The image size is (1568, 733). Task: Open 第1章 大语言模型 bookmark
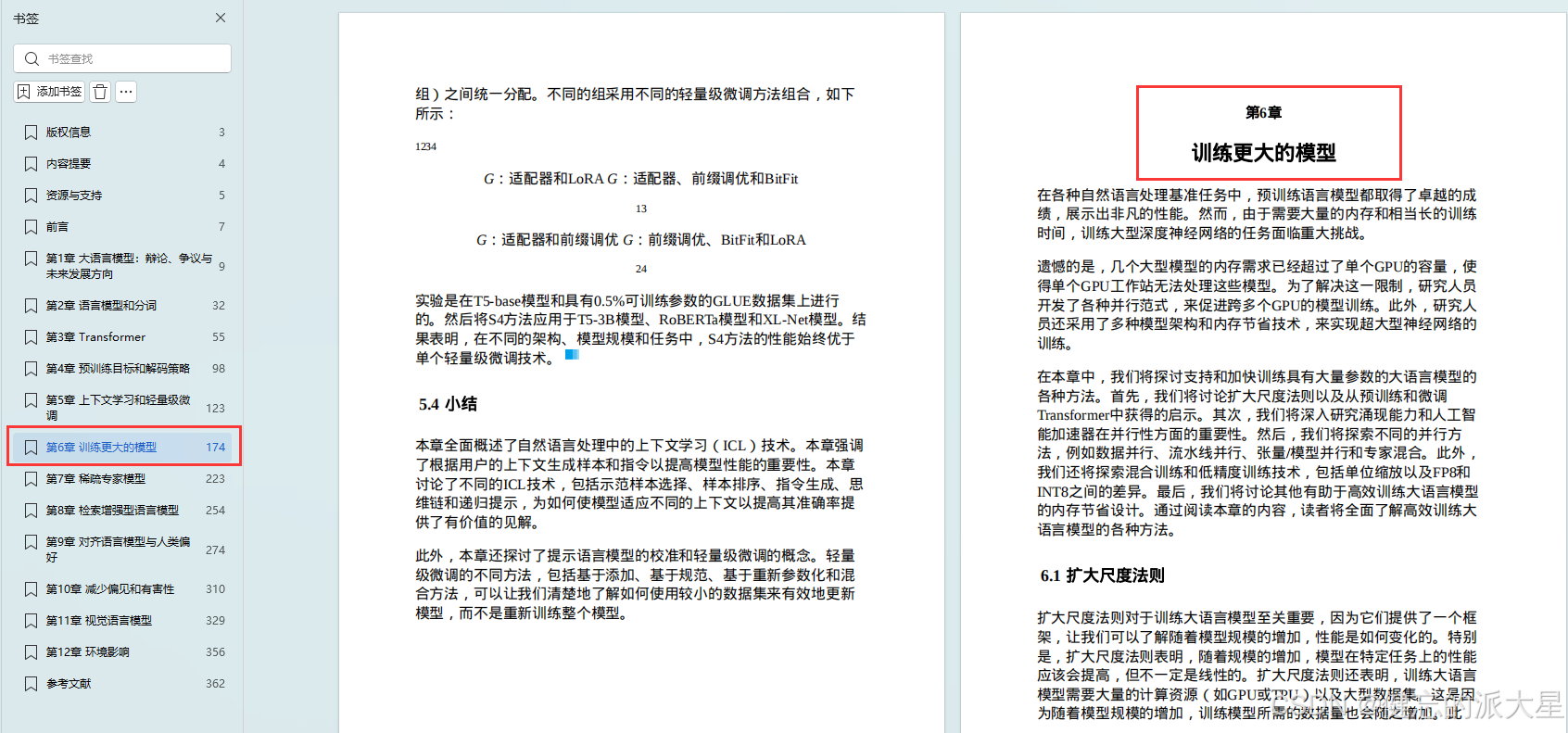pos(129,266)
